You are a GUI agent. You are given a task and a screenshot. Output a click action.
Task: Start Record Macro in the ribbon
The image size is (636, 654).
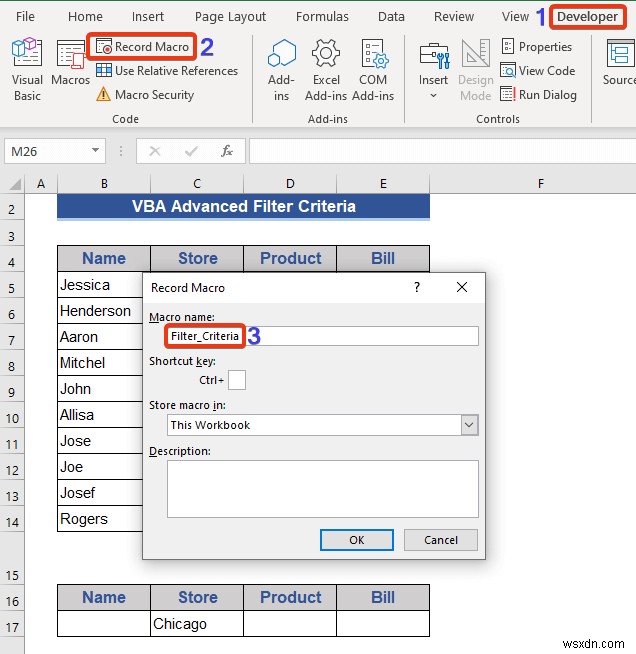[x=142, y=47]
